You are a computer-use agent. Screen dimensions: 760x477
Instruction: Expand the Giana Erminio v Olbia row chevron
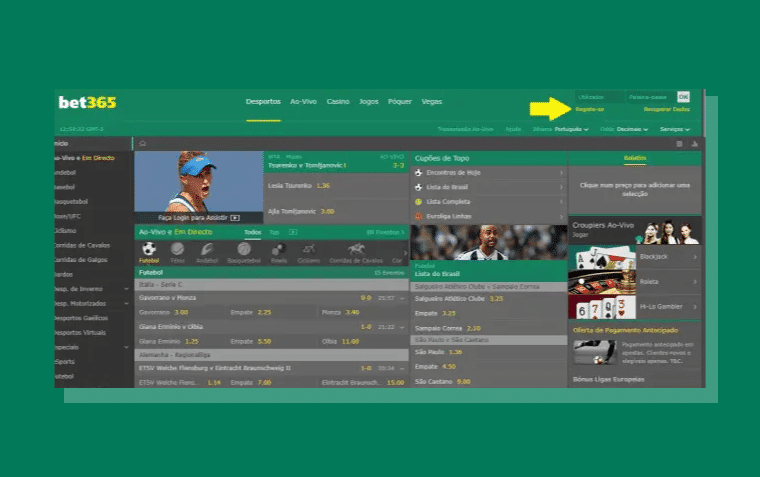(402, 327)
